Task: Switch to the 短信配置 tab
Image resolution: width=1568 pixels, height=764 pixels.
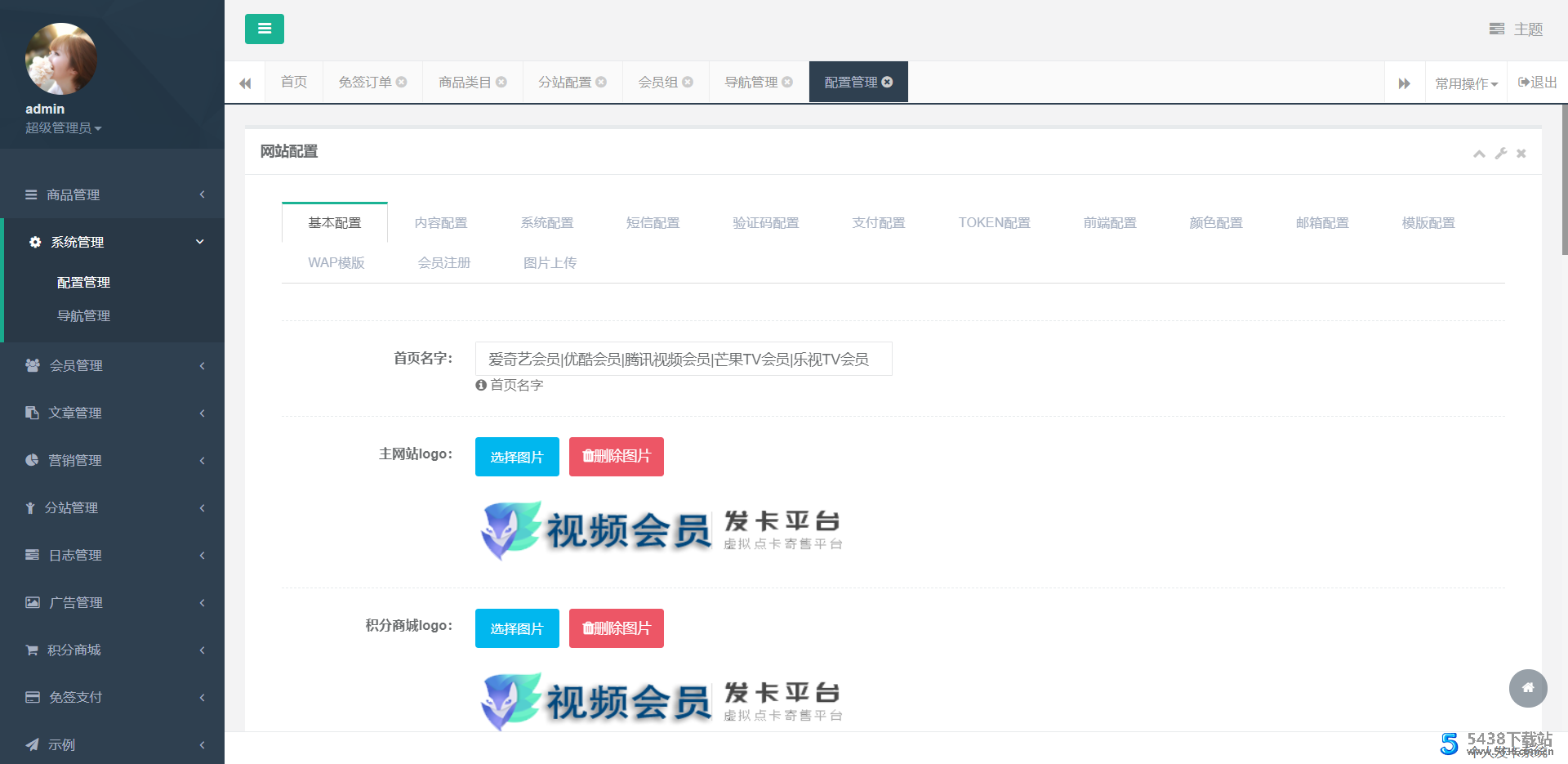Action: click(x=653, y=222)
